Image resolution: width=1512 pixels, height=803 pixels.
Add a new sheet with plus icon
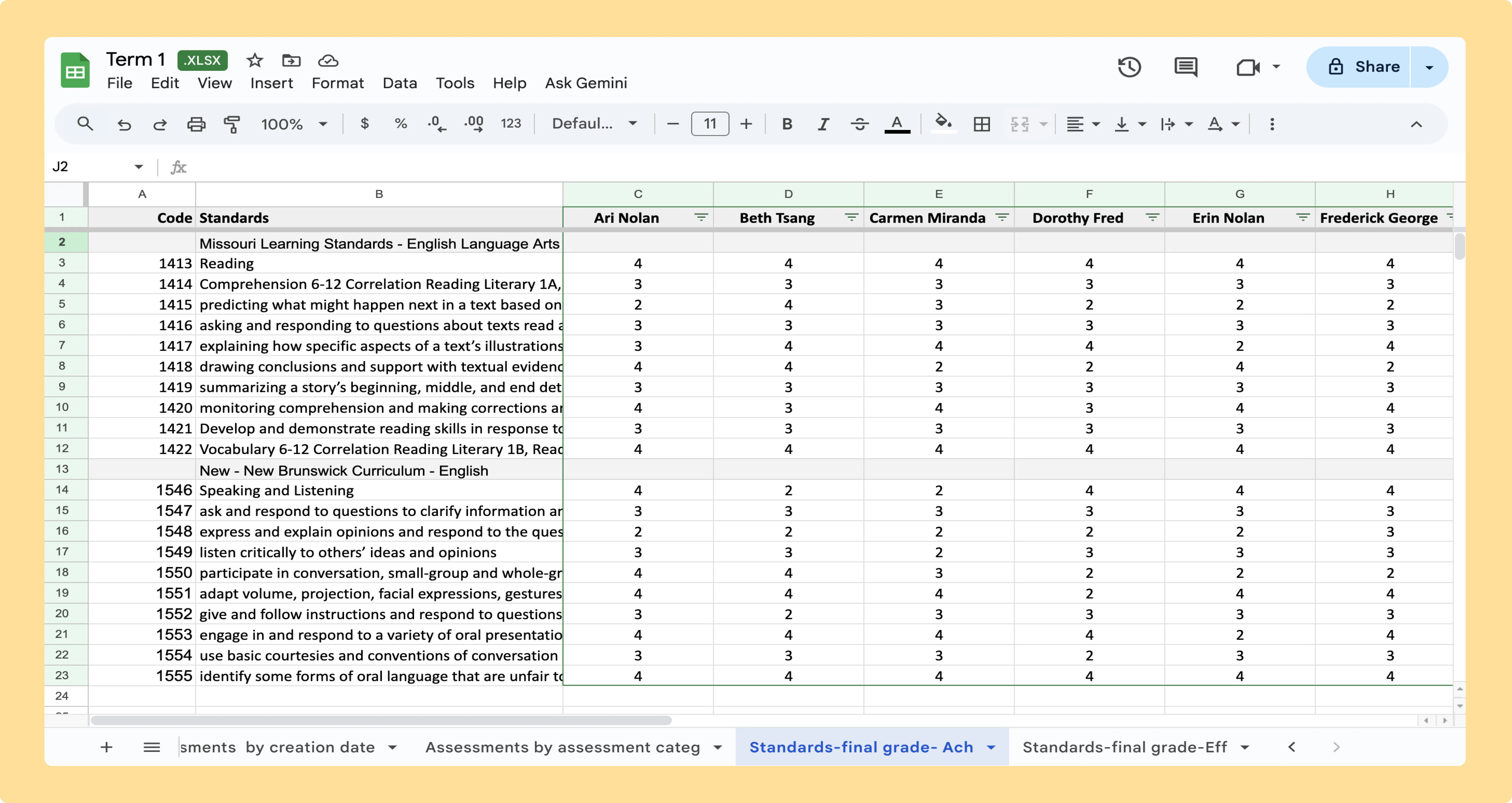pyautogui.click(x=106, y=747)
